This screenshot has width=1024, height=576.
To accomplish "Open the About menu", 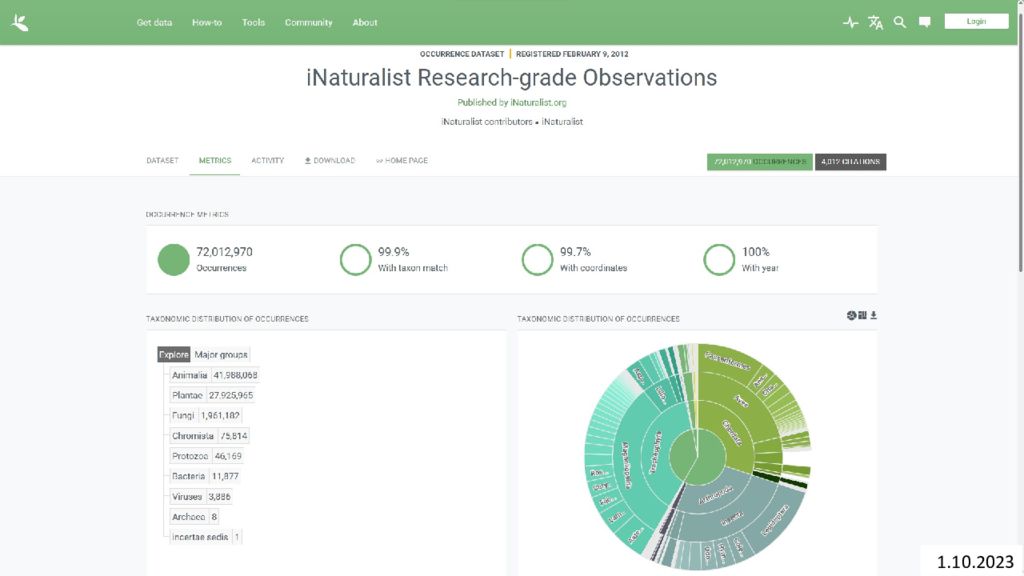I will tap(365, 22).
